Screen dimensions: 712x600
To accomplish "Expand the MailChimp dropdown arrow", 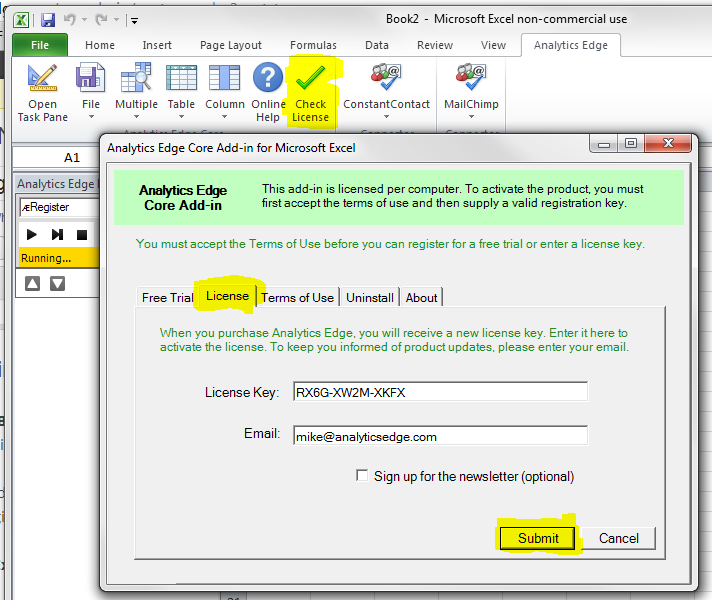I will 471,117.
